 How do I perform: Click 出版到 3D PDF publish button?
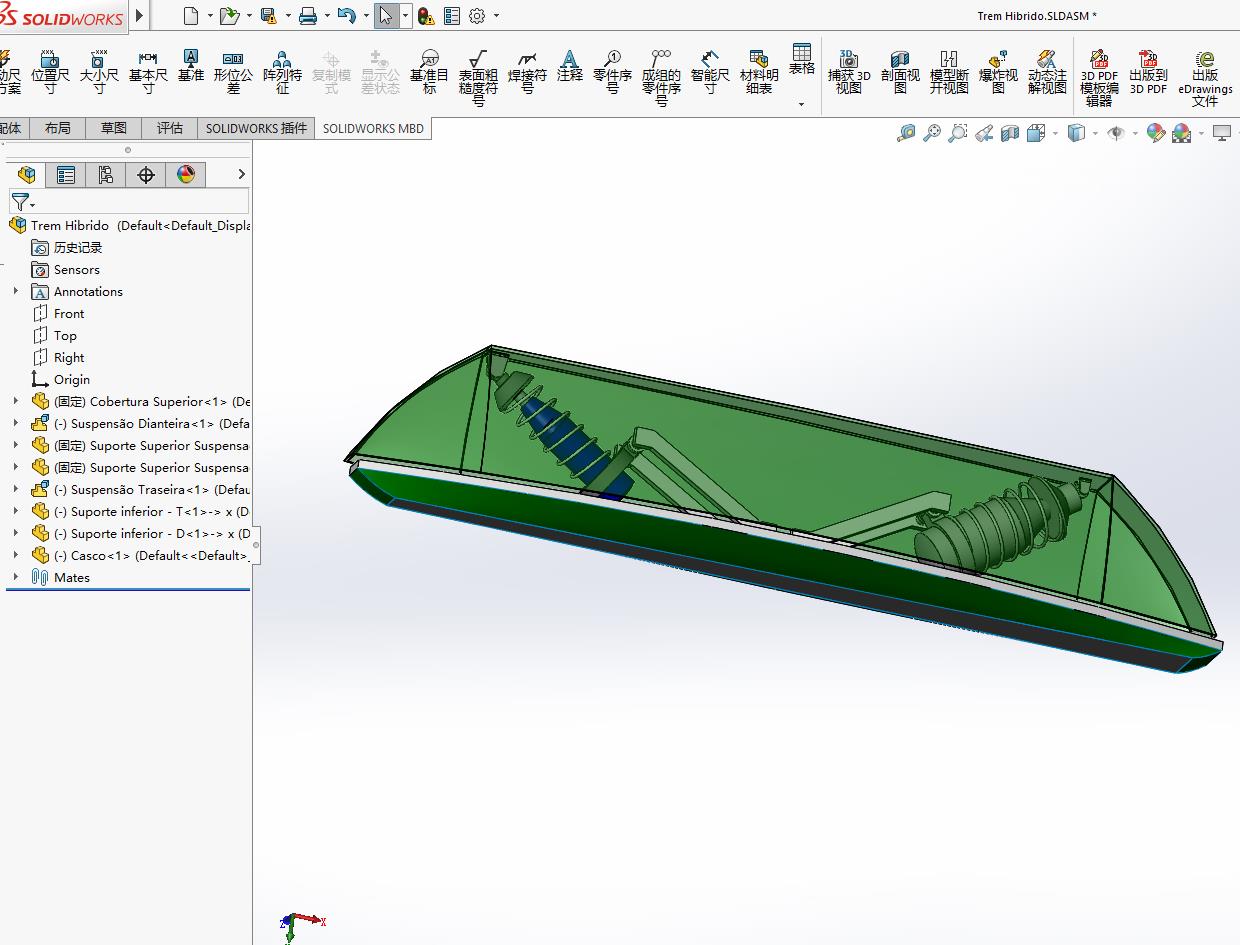click(1148, 72)
